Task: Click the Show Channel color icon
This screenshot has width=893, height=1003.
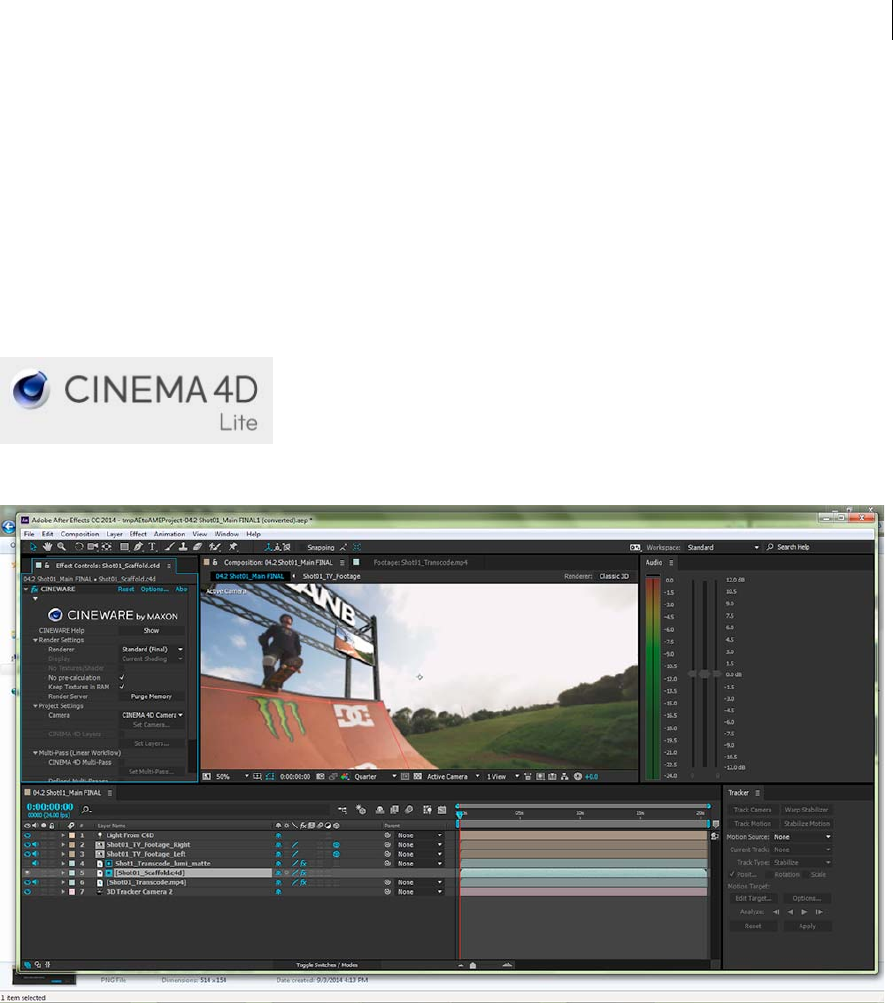Action: click(345, 777)
